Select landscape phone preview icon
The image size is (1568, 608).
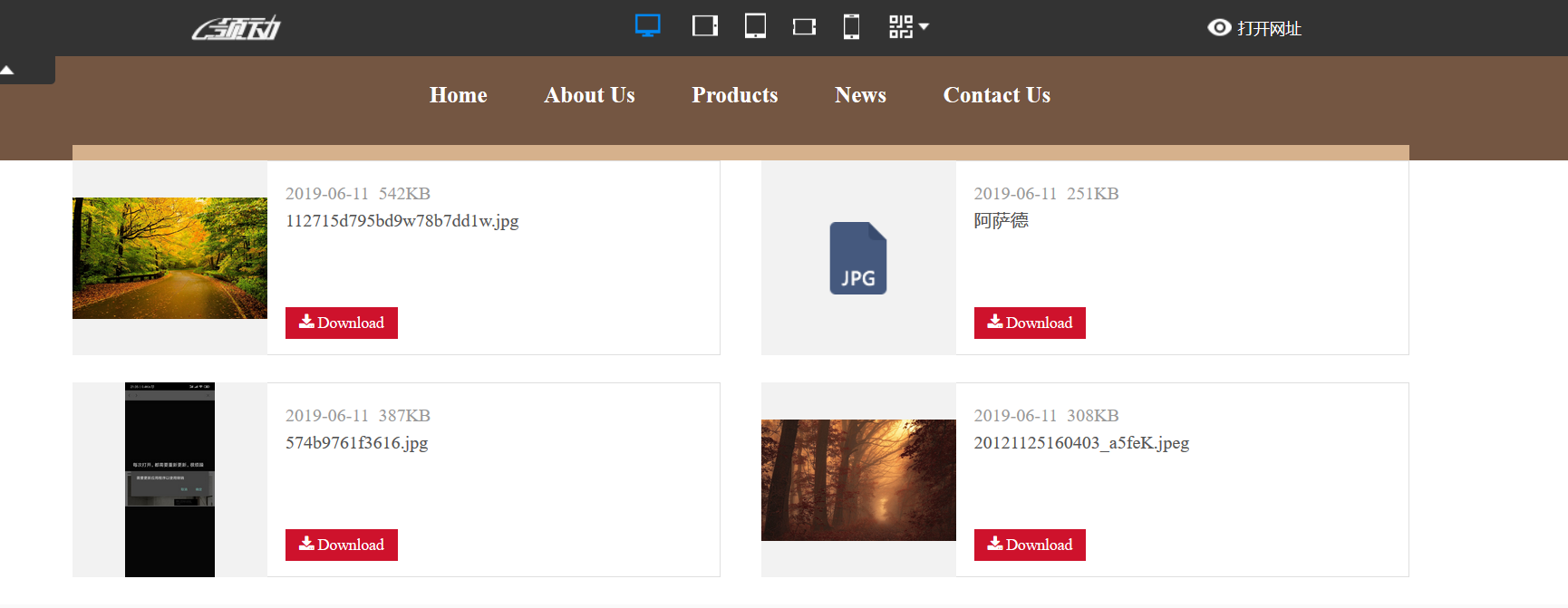804,27
